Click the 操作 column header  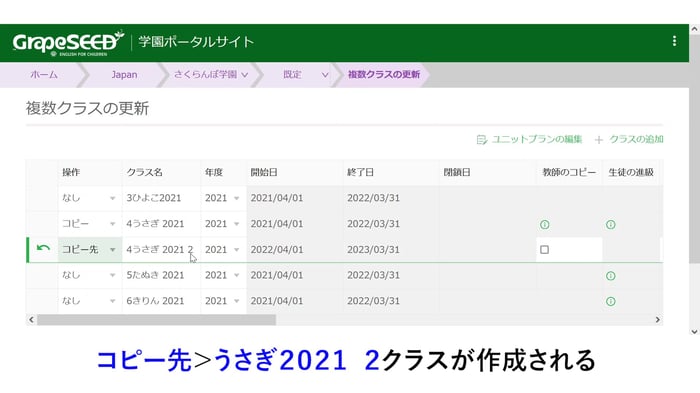[71, 172]
